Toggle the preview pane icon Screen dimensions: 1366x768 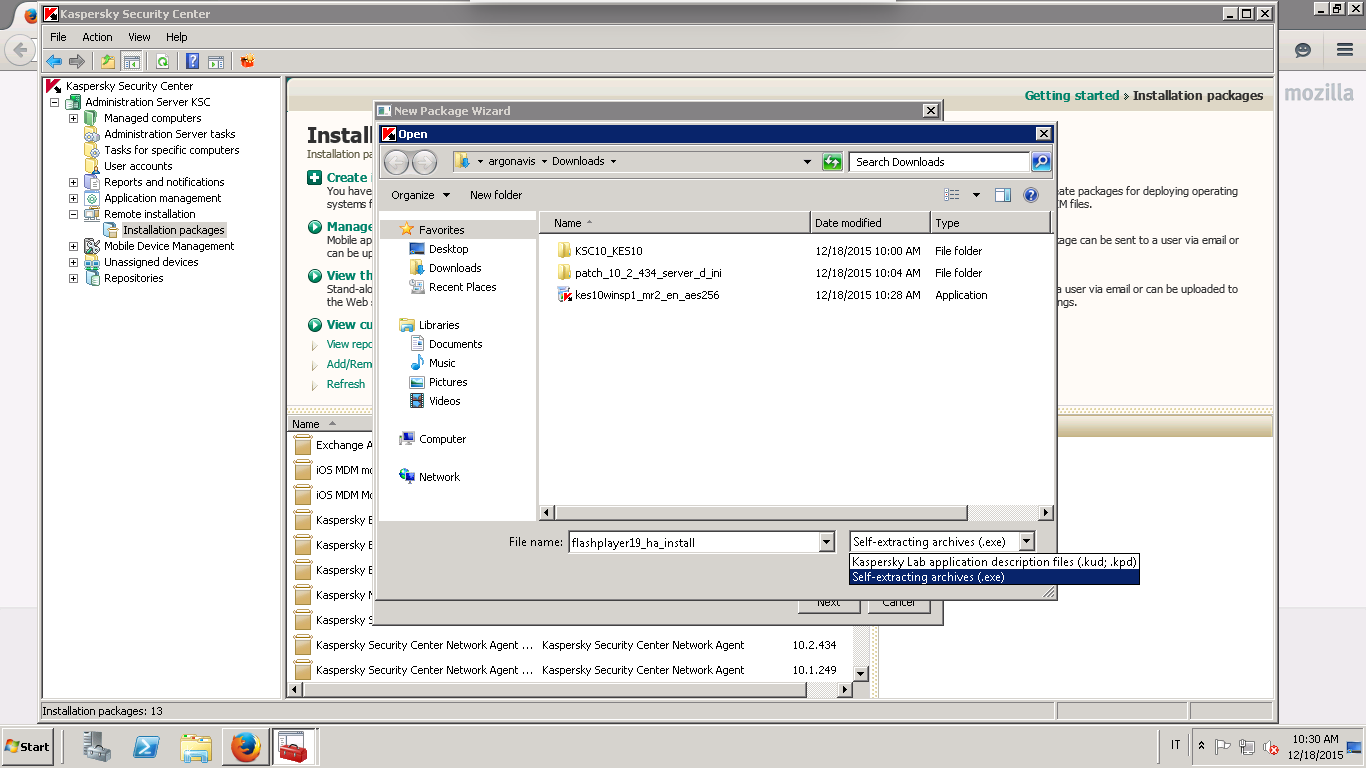pos(1003,195)
